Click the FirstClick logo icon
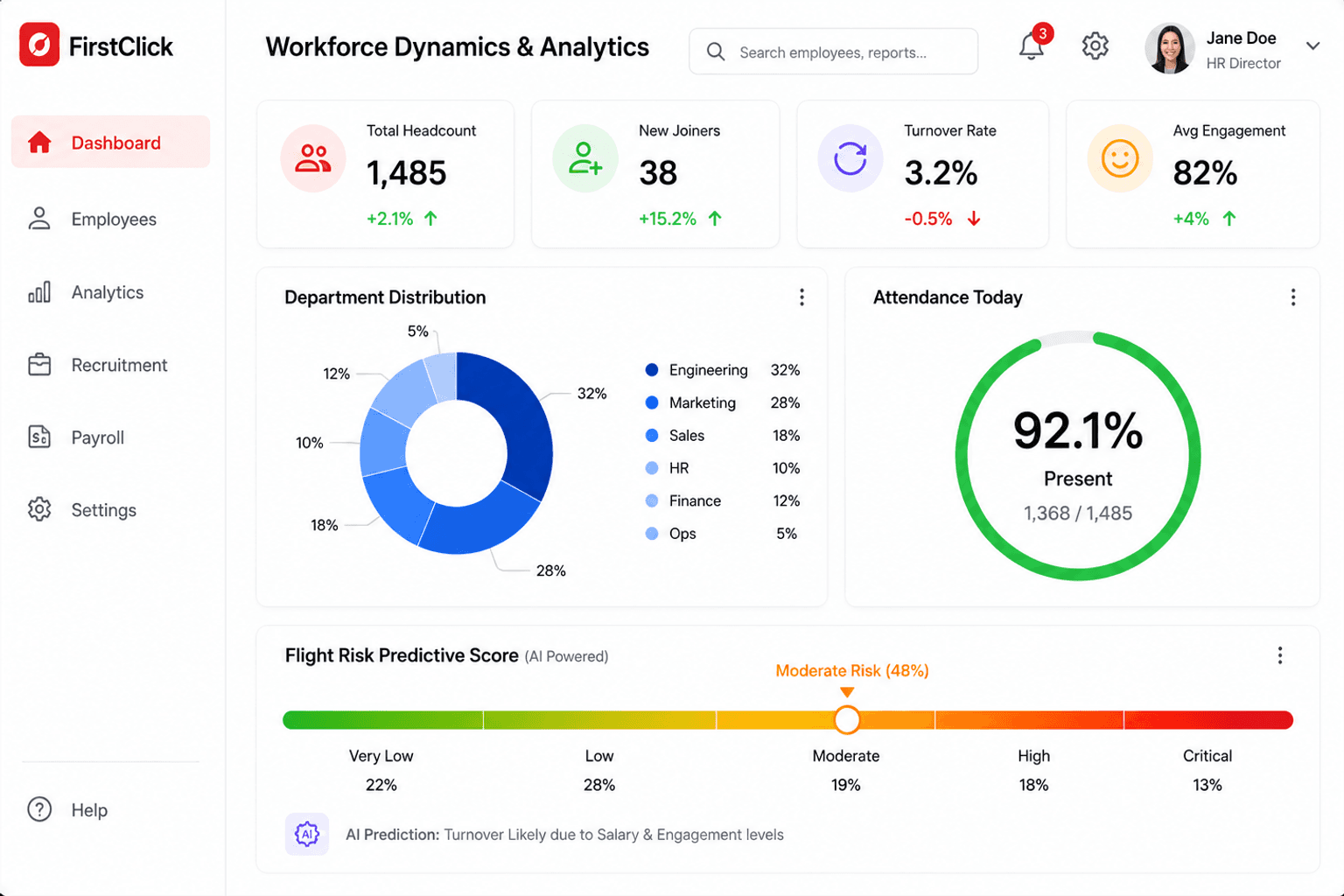1344x896 pixels. [39, 45]
